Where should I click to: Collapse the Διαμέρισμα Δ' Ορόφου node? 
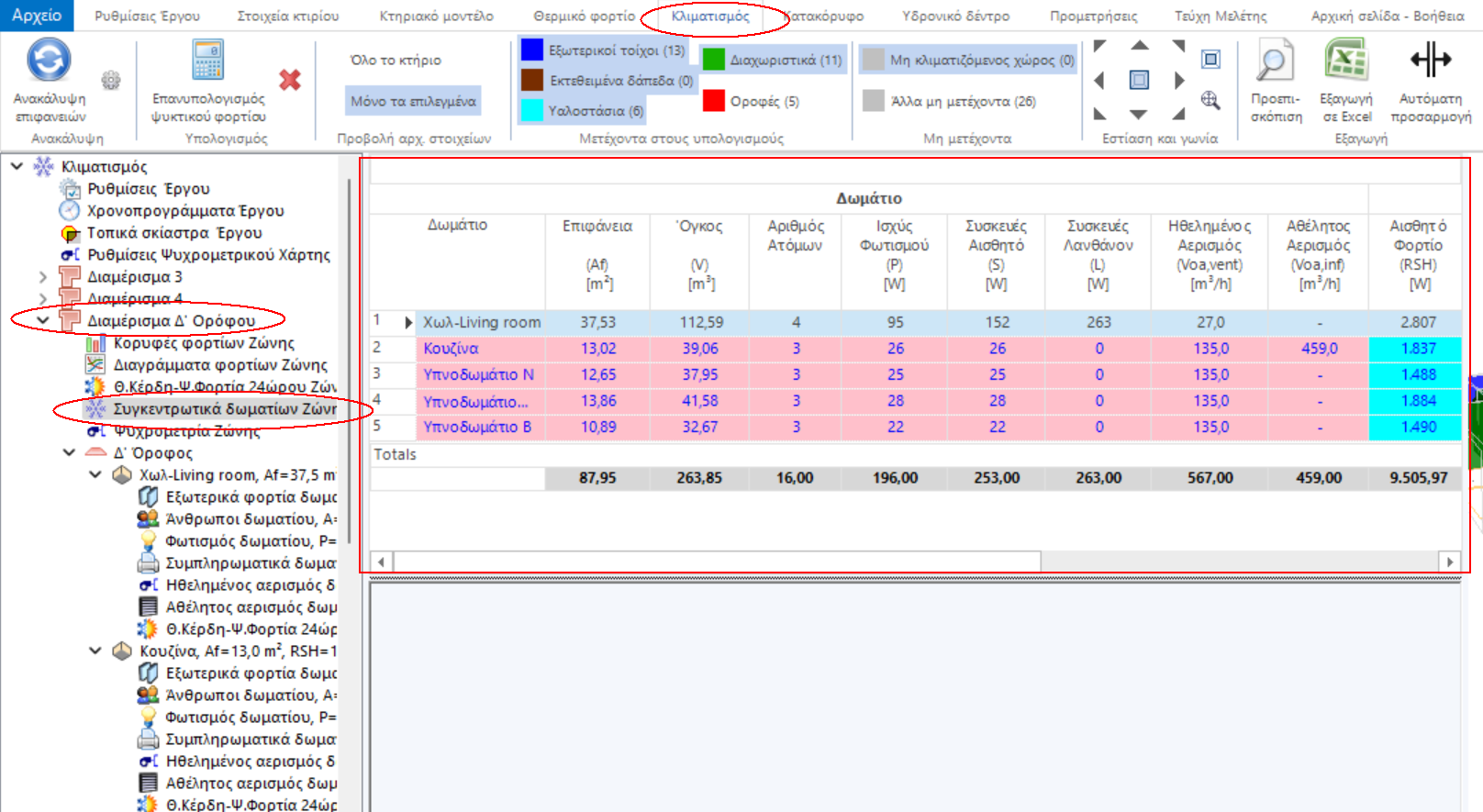coord(42,320)
